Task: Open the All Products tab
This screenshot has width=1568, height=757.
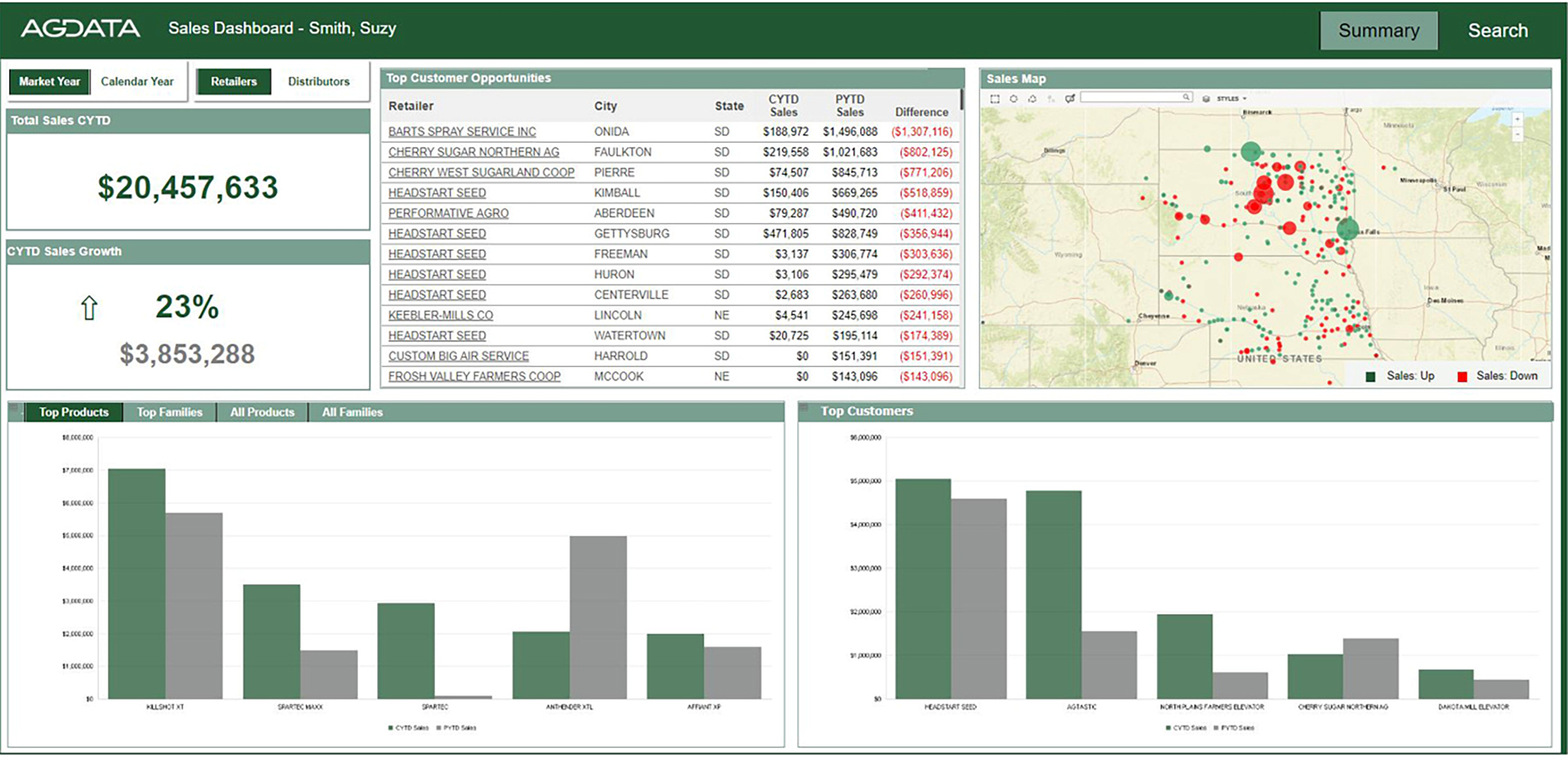Action: click(x=262, y=412)
